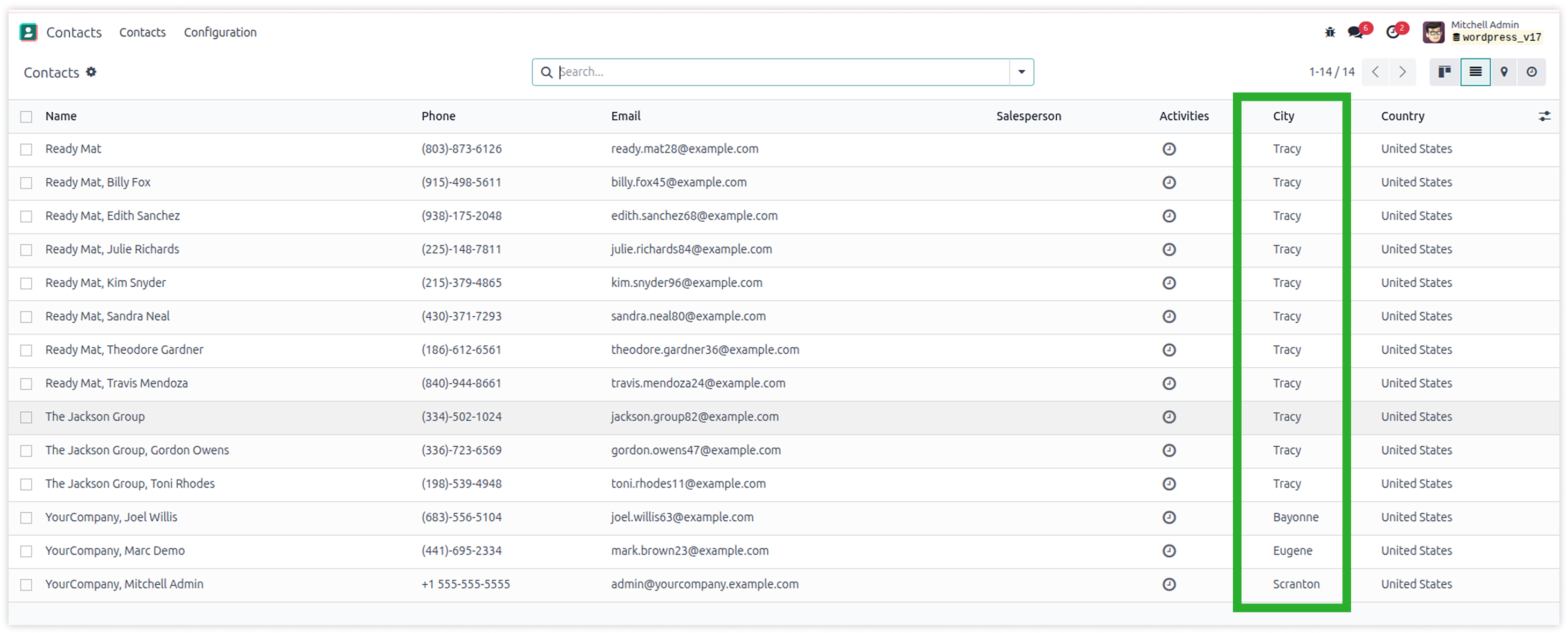The image size is (1568, 633).
Task: Select the Sandra Neal row checkbox
Action: pos(26,317)
